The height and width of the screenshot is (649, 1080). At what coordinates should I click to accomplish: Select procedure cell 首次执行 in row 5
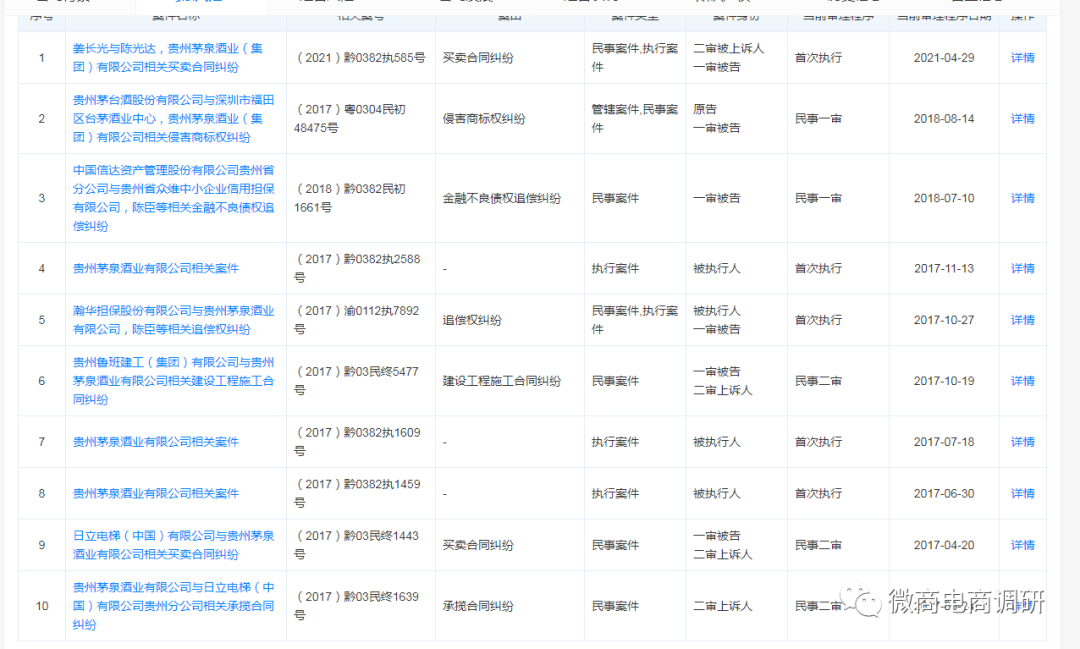818,320
